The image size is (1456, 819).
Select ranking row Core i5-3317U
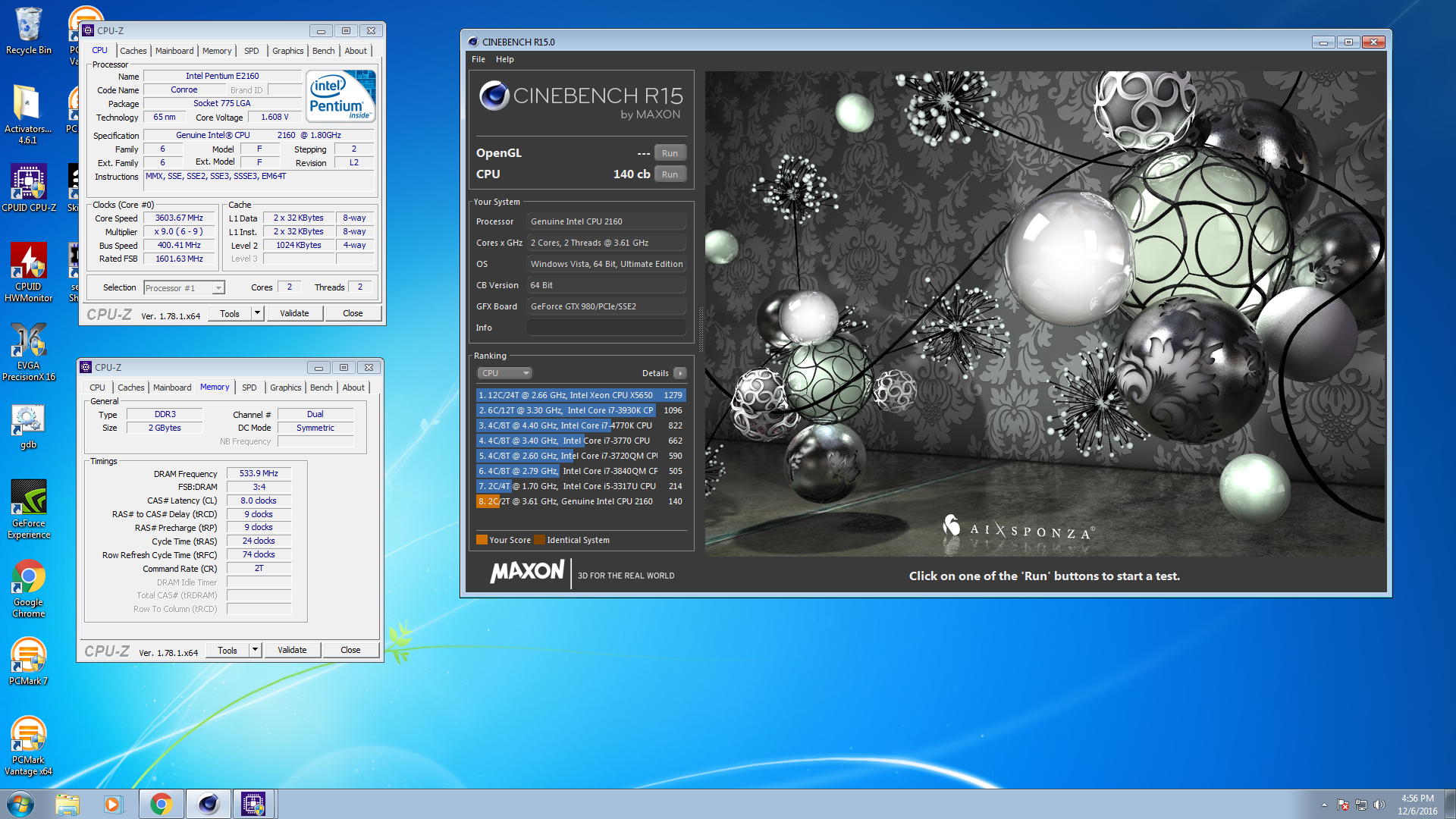point(581,486)
